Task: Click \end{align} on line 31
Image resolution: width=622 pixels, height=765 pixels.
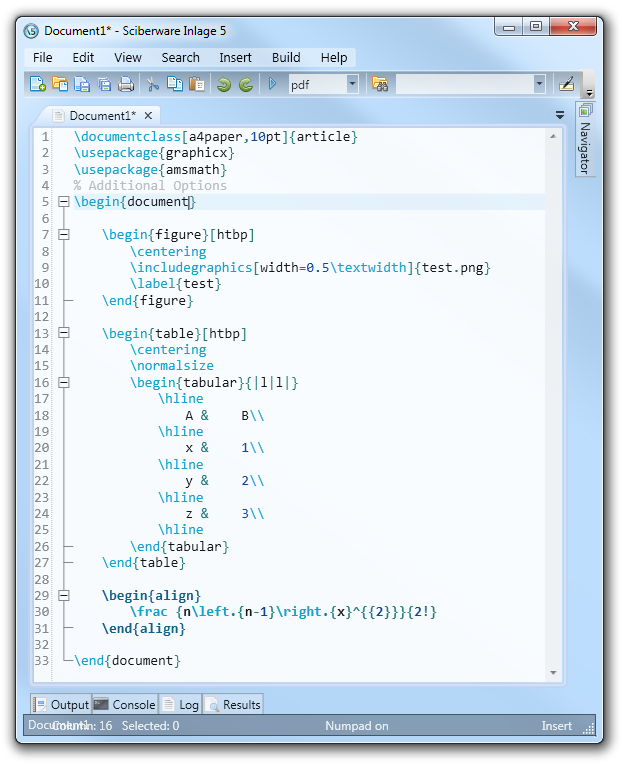Action: pos(144,628)
